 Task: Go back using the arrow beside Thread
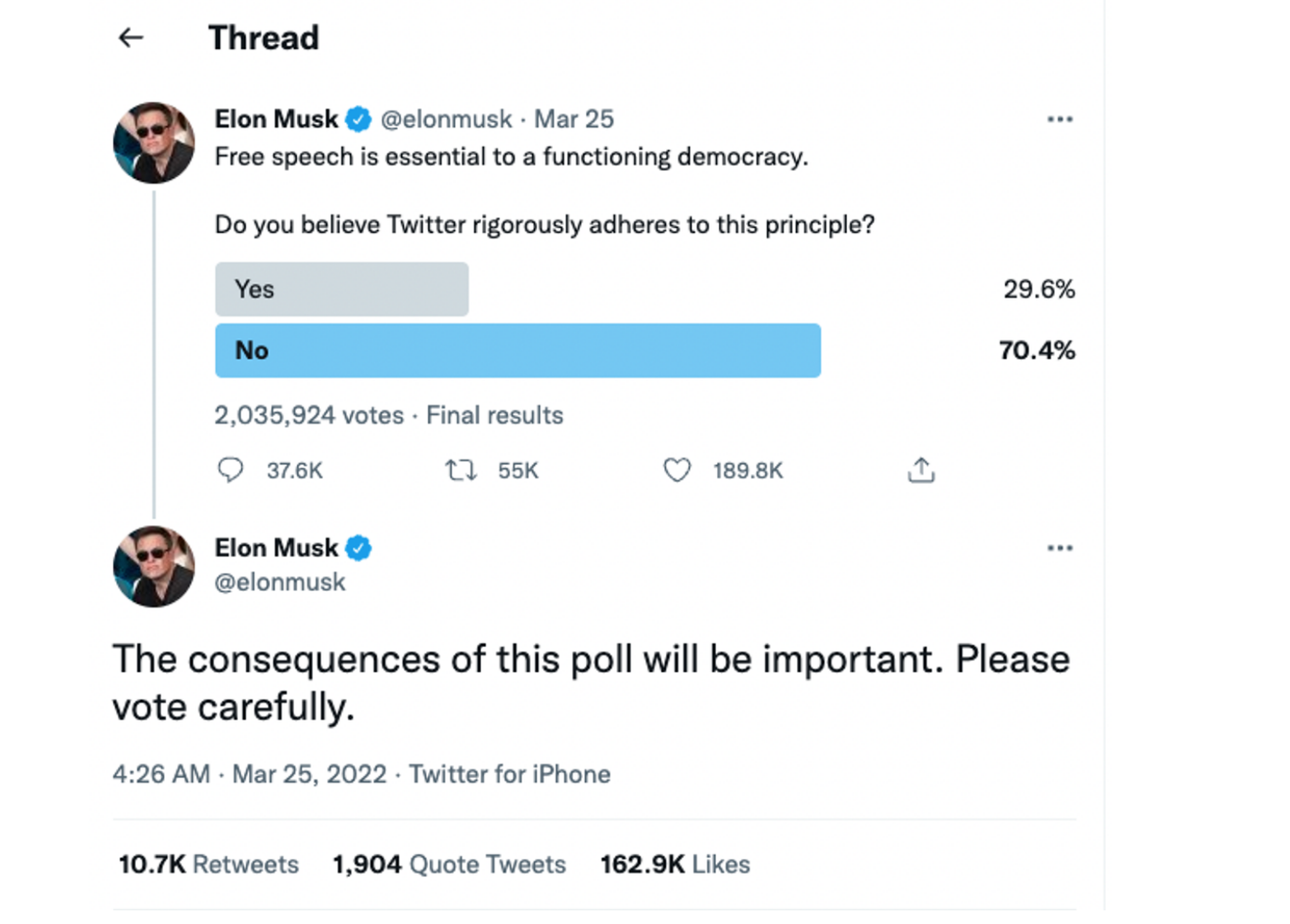pos(130,37)
